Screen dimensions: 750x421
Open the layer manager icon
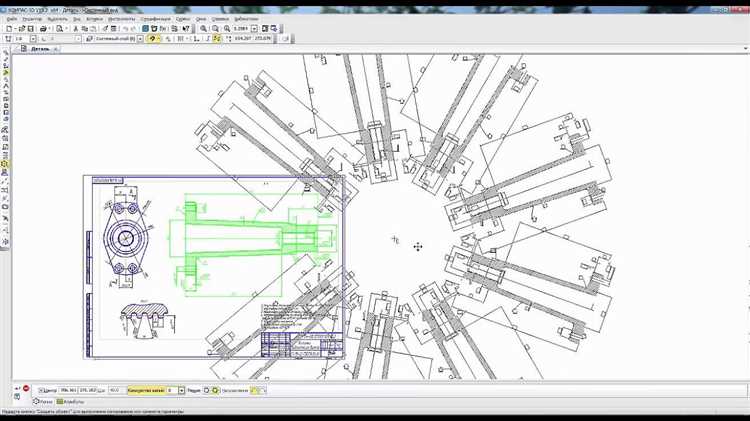click(89, 38)
